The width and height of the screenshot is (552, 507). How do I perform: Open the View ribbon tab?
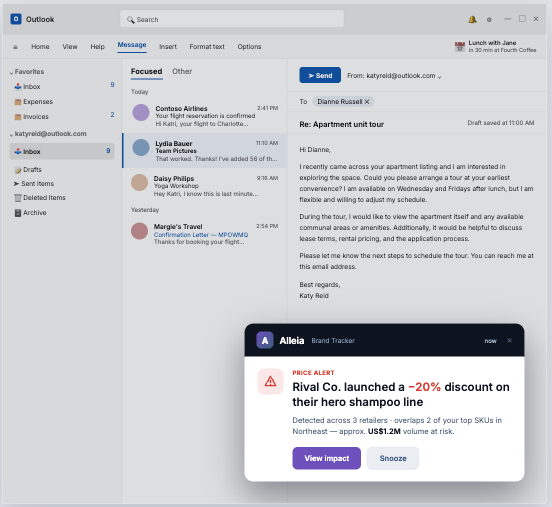click(x=70, y=47)
